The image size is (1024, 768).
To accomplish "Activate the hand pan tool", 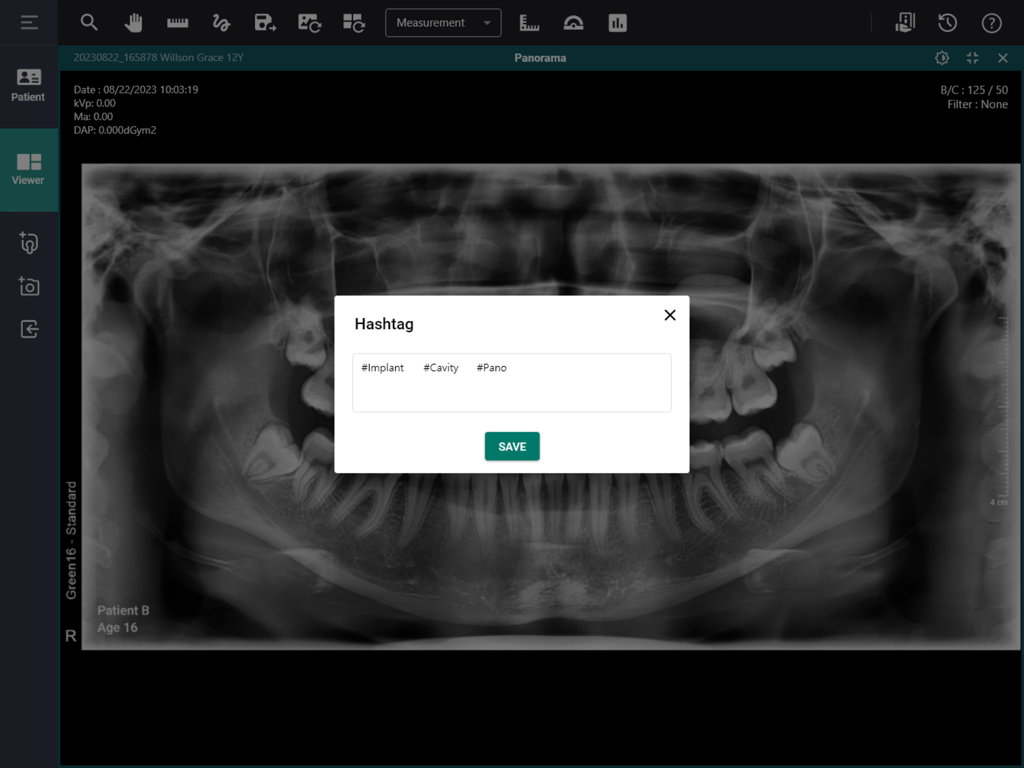I will point(133,22).
